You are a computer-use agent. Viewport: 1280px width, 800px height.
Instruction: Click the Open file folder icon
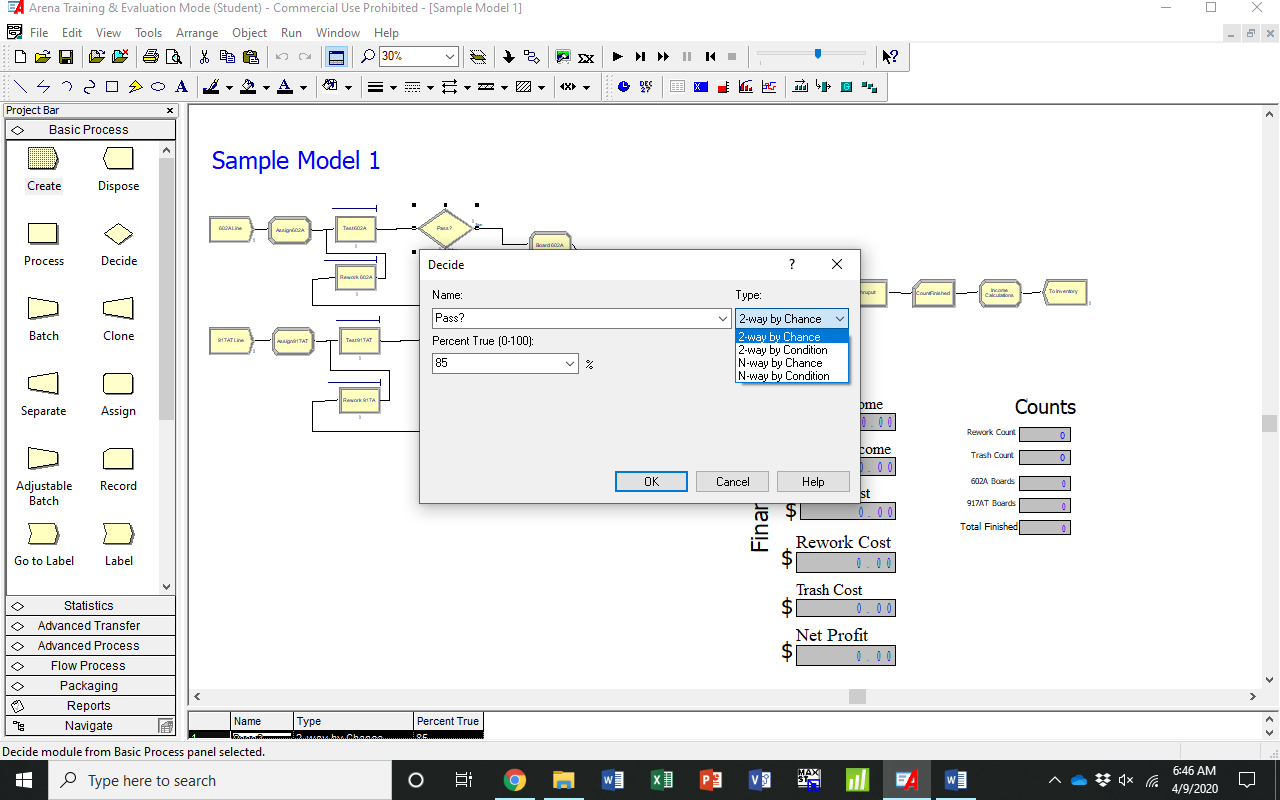43,57
